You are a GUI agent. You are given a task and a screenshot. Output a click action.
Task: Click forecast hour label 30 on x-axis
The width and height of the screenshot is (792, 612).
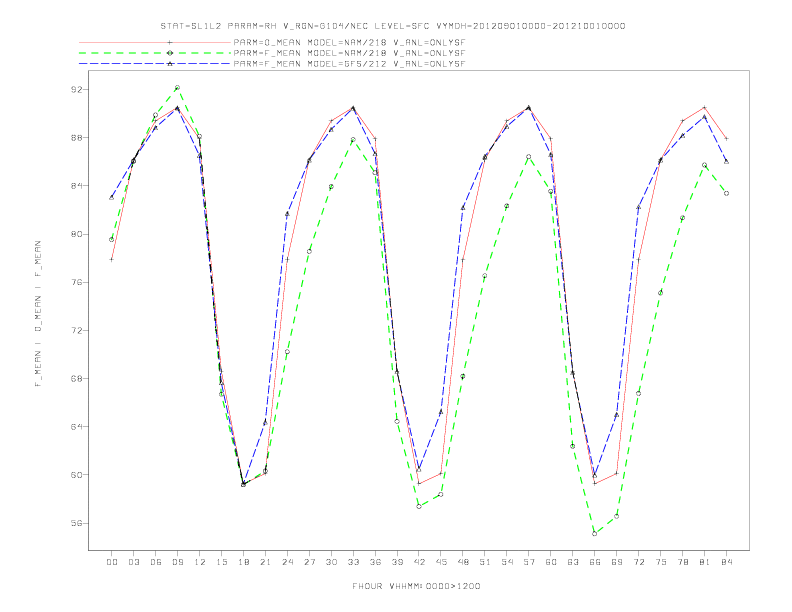(331, 562)
